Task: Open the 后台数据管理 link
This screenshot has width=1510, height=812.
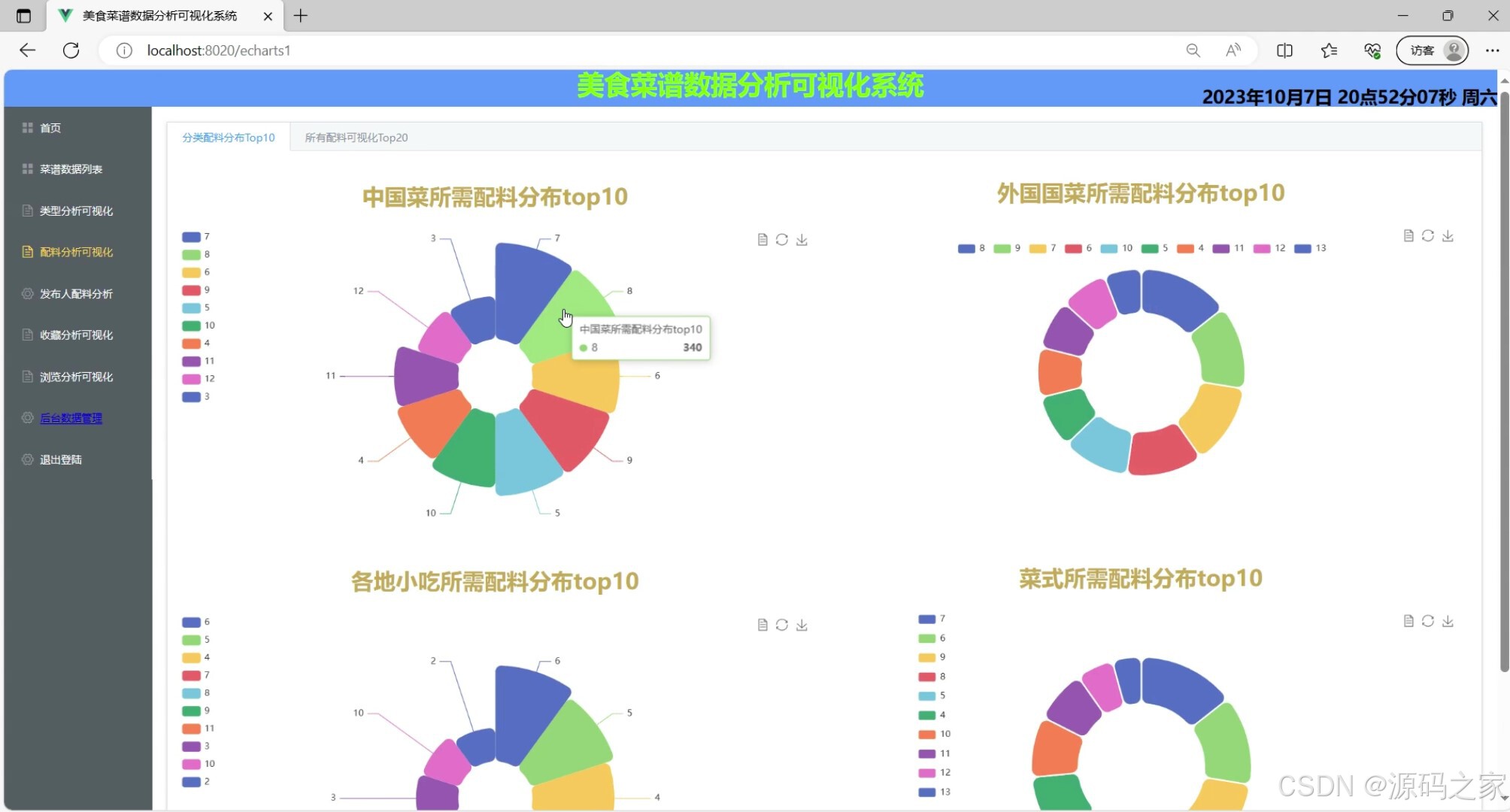Action: point(71,418)
